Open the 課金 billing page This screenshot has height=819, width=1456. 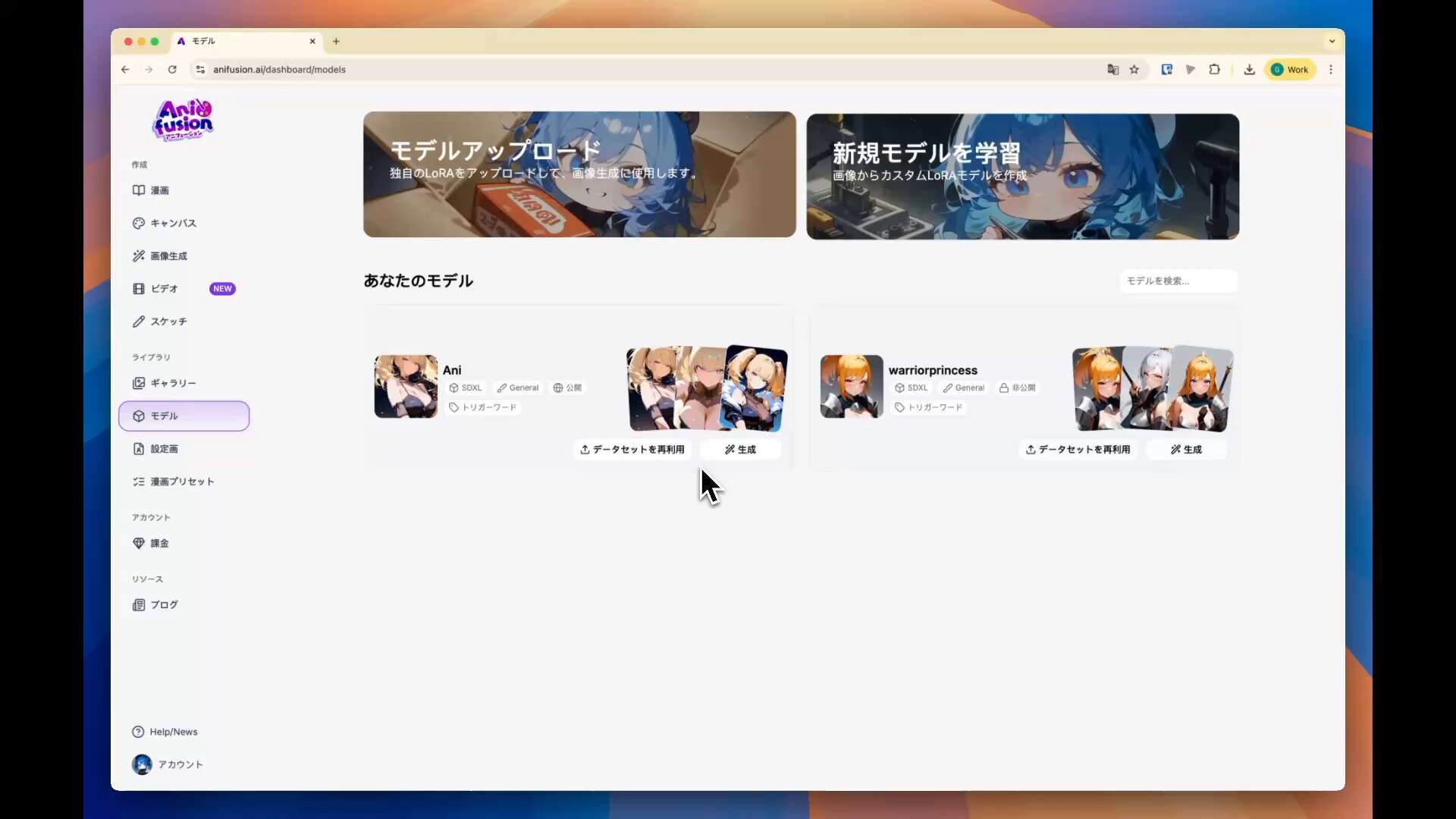tap(158, 543)
